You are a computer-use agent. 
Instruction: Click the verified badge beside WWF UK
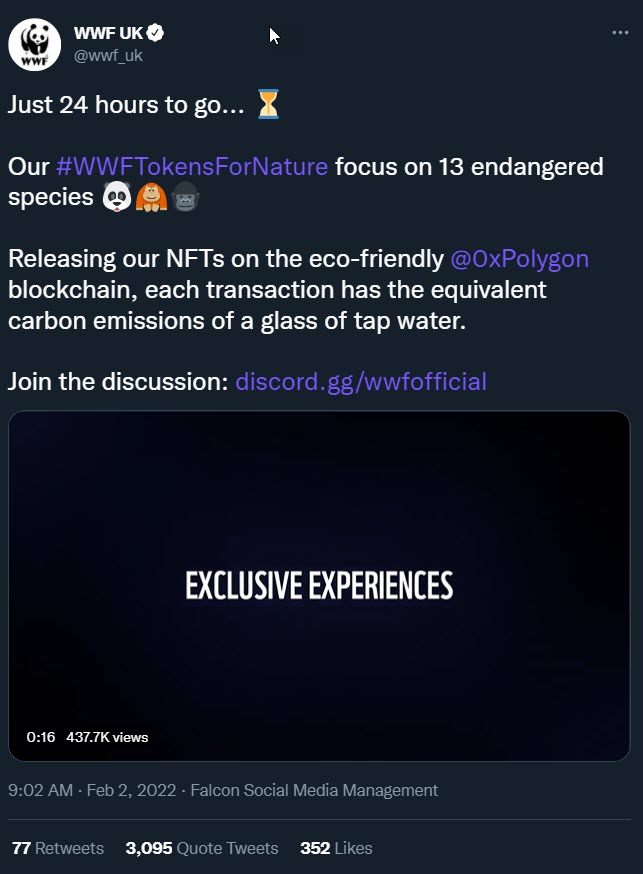click(x=156, y=34)
